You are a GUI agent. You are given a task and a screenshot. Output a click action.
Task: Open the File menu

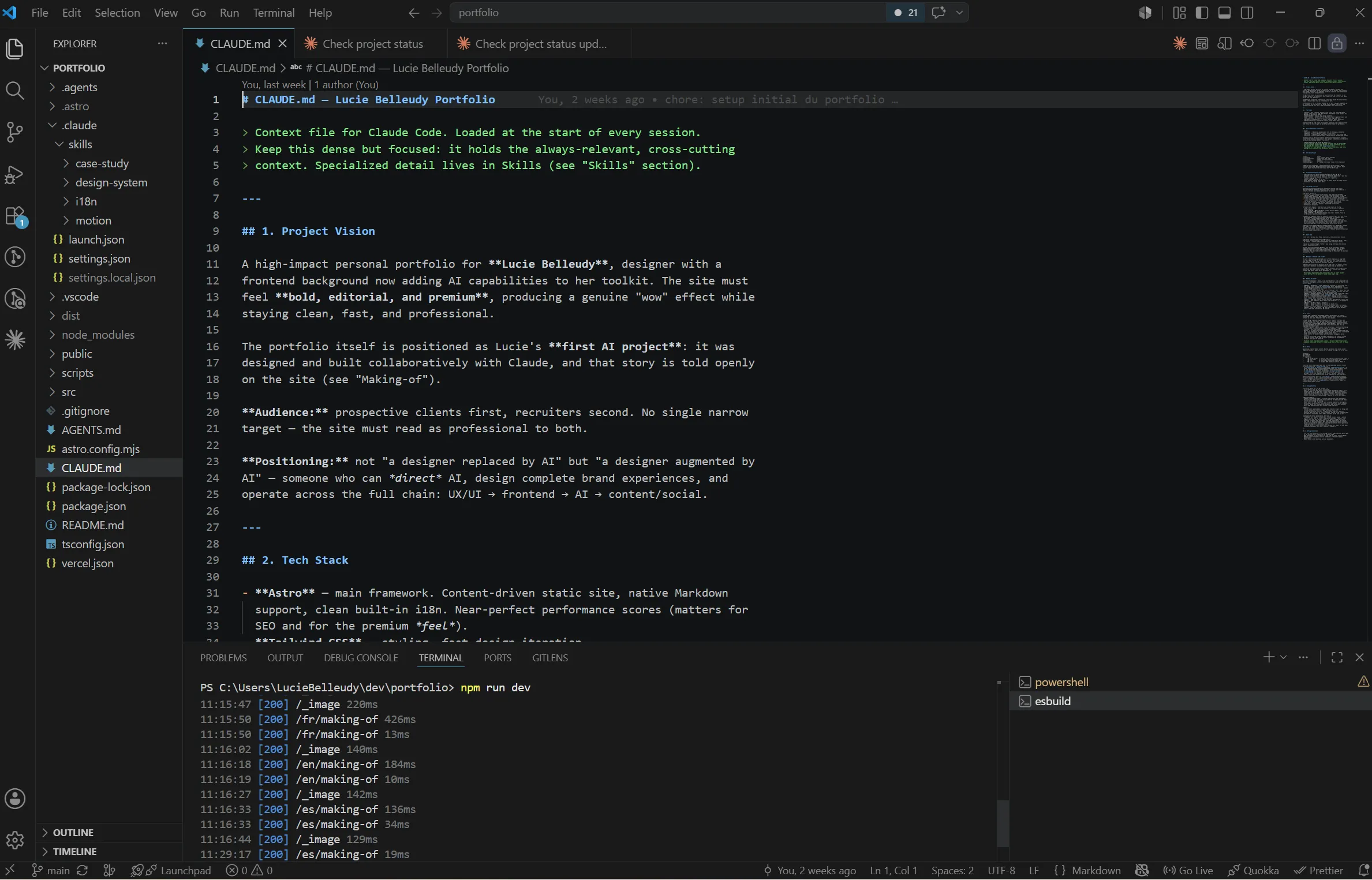39,13
